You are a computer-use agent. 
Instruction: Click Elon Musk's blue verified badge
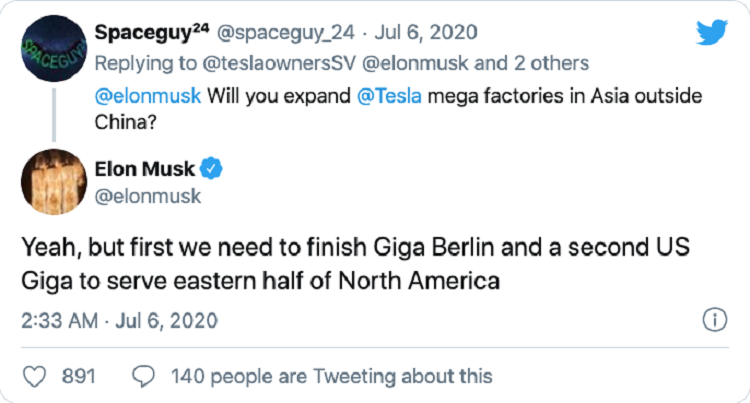(x=212, y=168)
